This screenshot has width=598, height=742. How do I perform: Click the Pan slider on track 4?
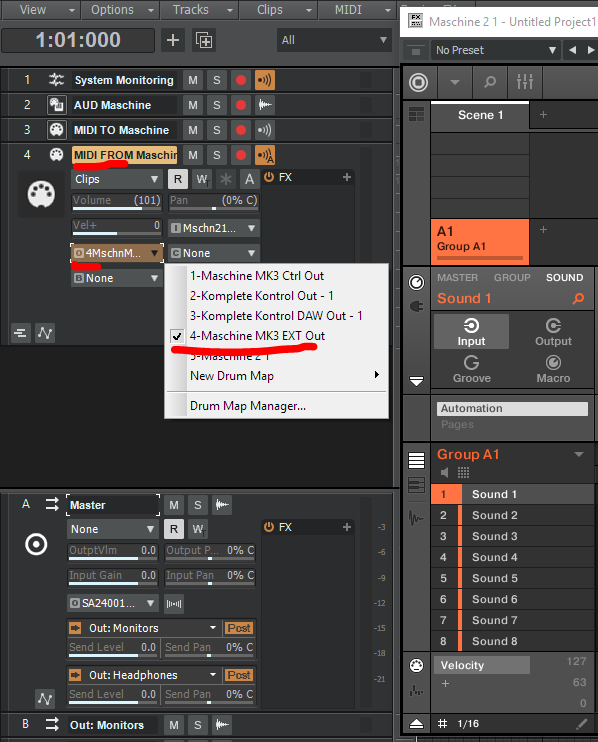[214, 201]
